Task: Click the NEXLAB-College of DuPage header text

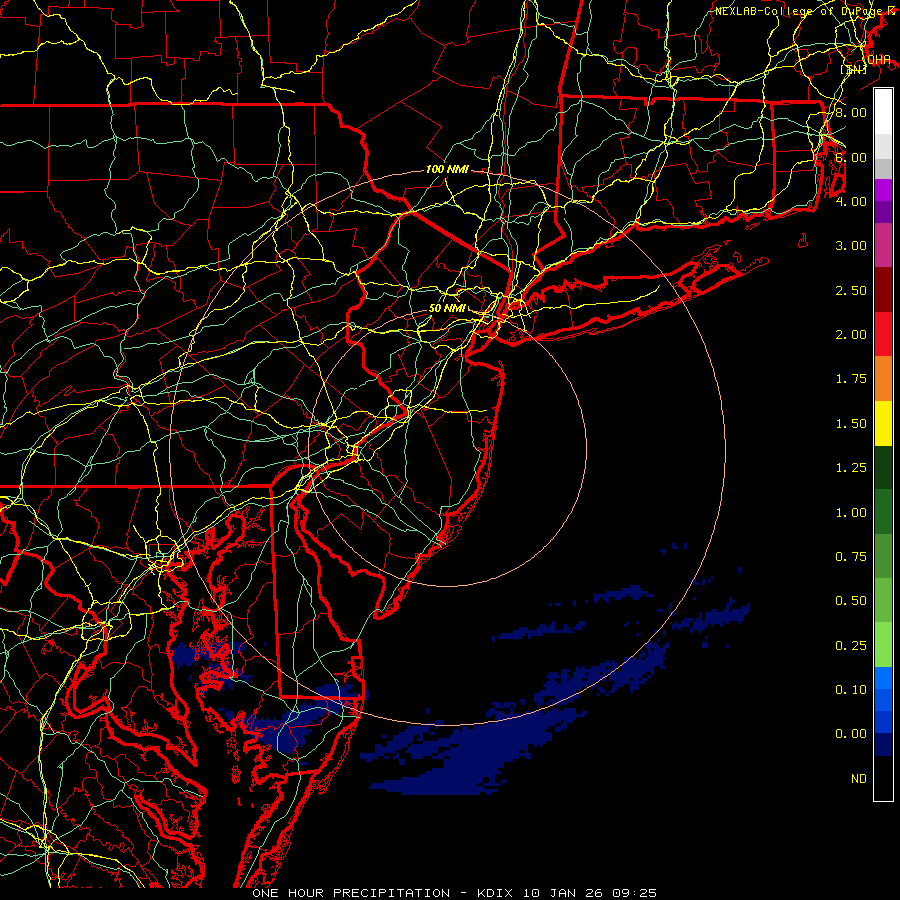Action: pyautogui.click(x=801, y=11)
